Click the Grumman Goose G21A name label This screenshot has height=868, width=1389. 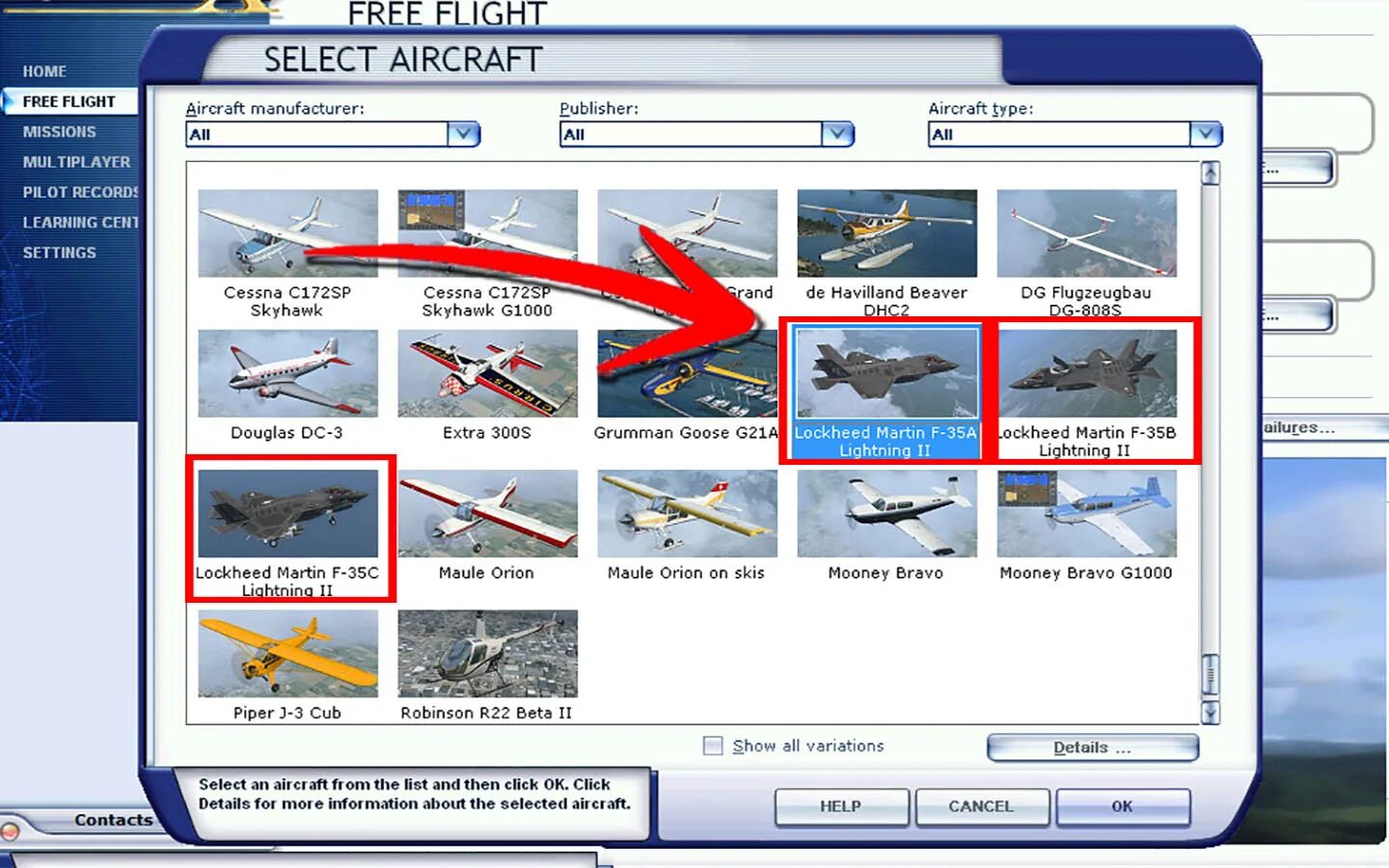pyautogui.click(x=686, y=433)
